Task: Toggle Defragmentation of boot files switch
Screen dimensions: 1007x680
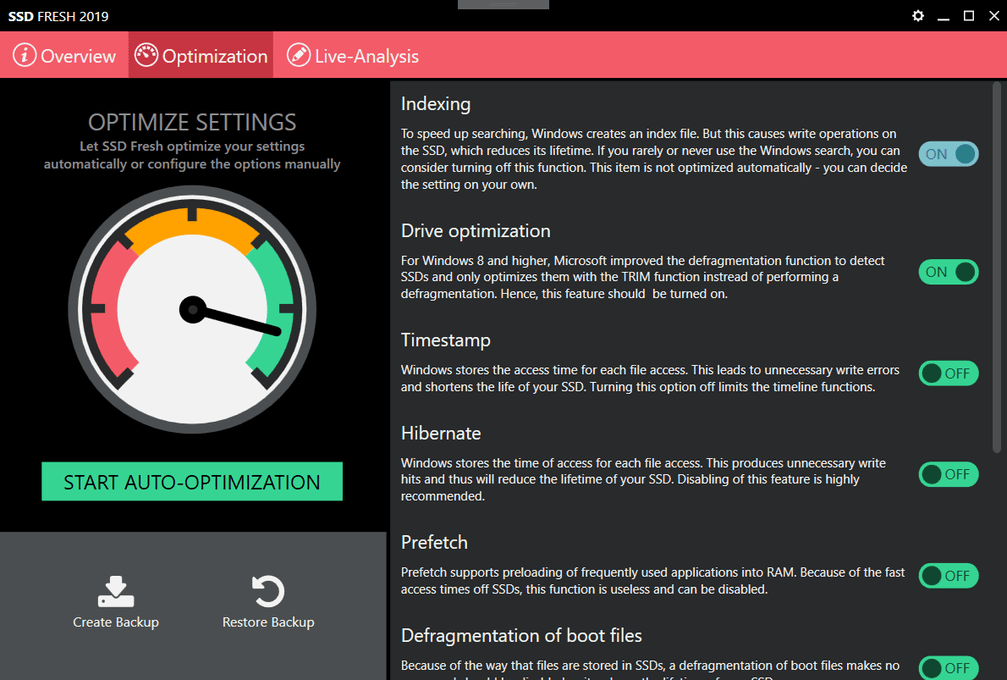Action: [x=948, y=668]
